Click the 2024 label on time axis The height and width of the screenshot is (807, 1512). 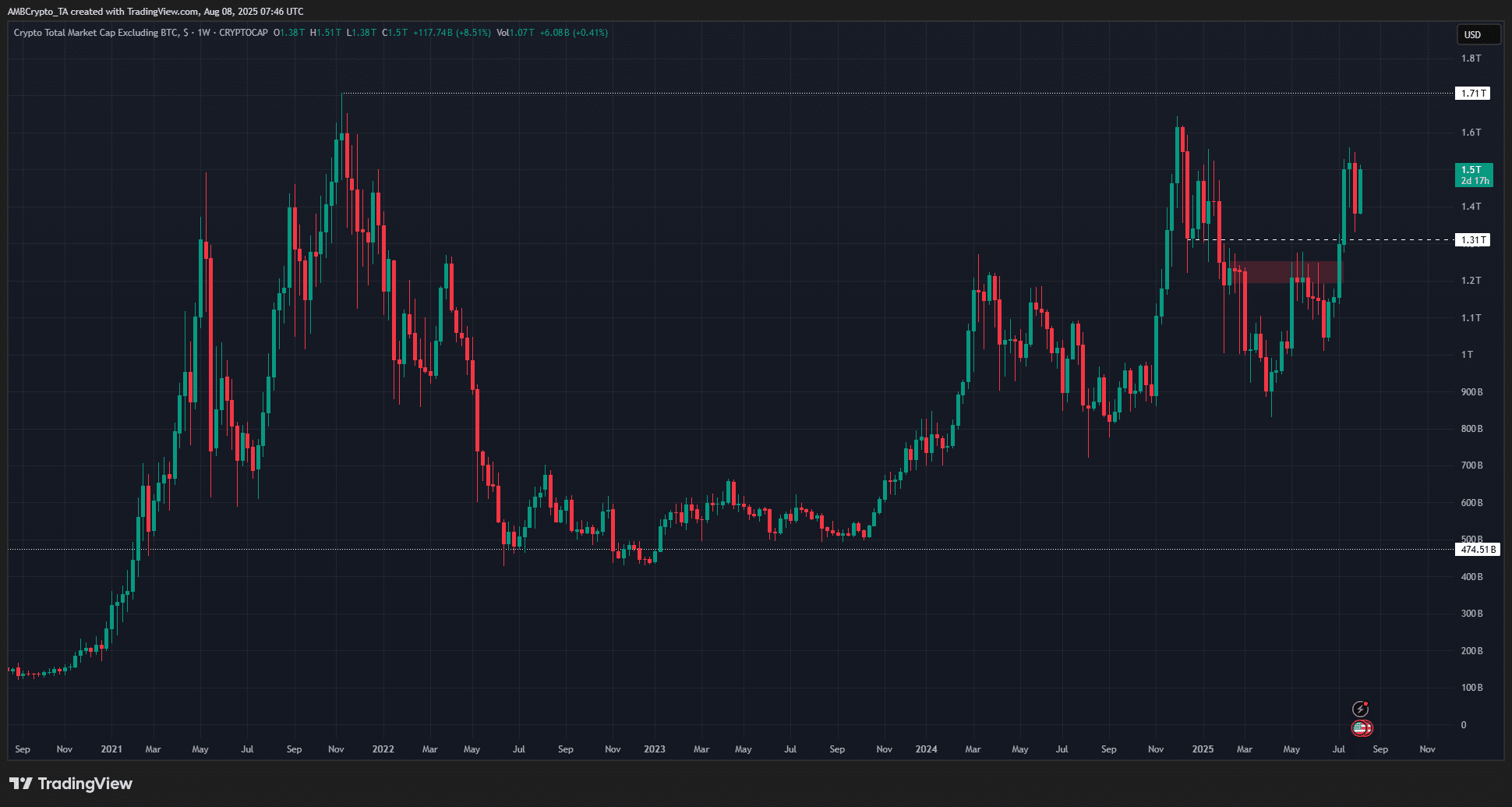tap(926, 749)
